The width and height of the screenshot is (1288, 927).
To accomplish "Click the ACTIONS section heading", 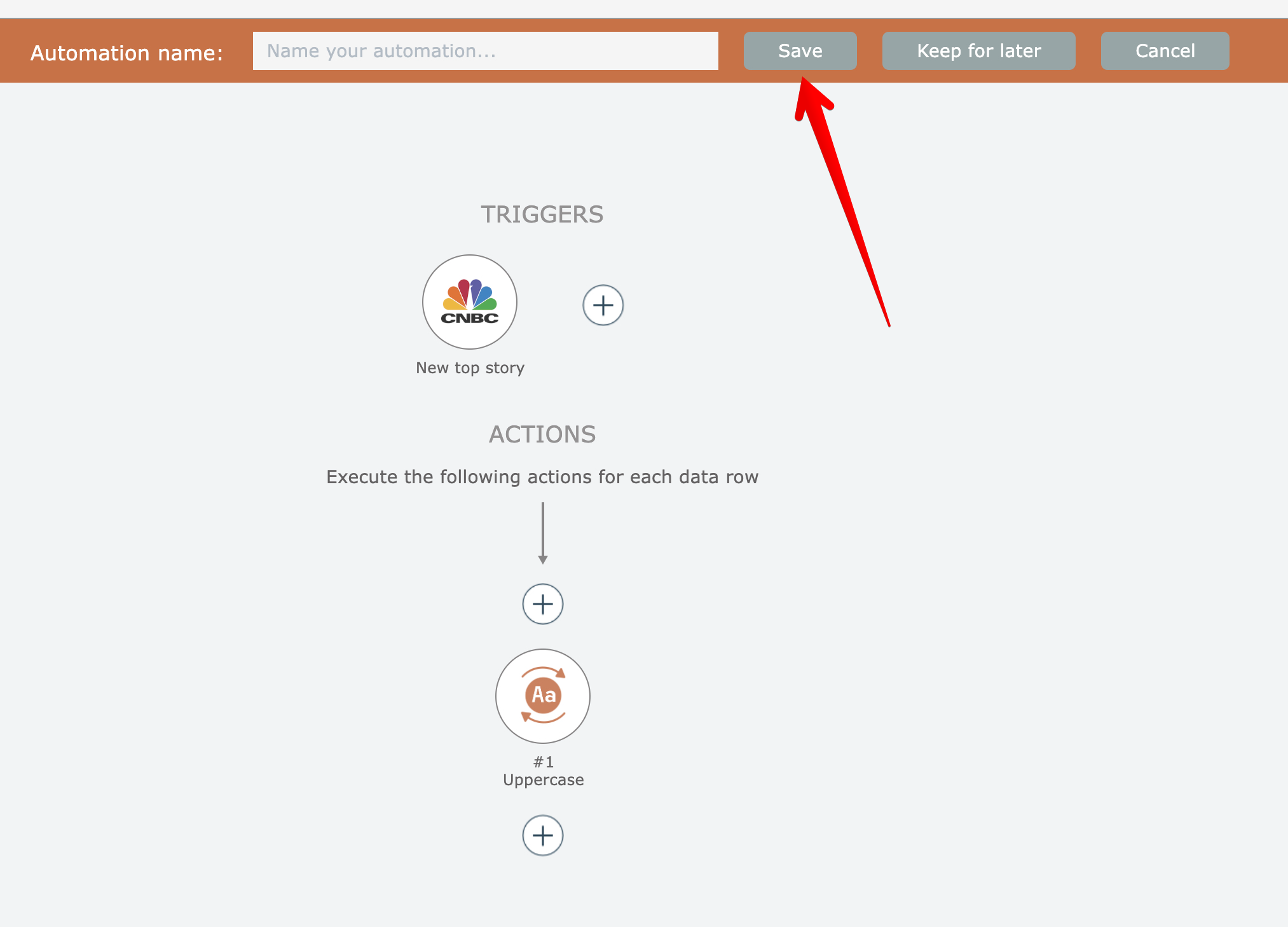I will click(x=542, y=435).
